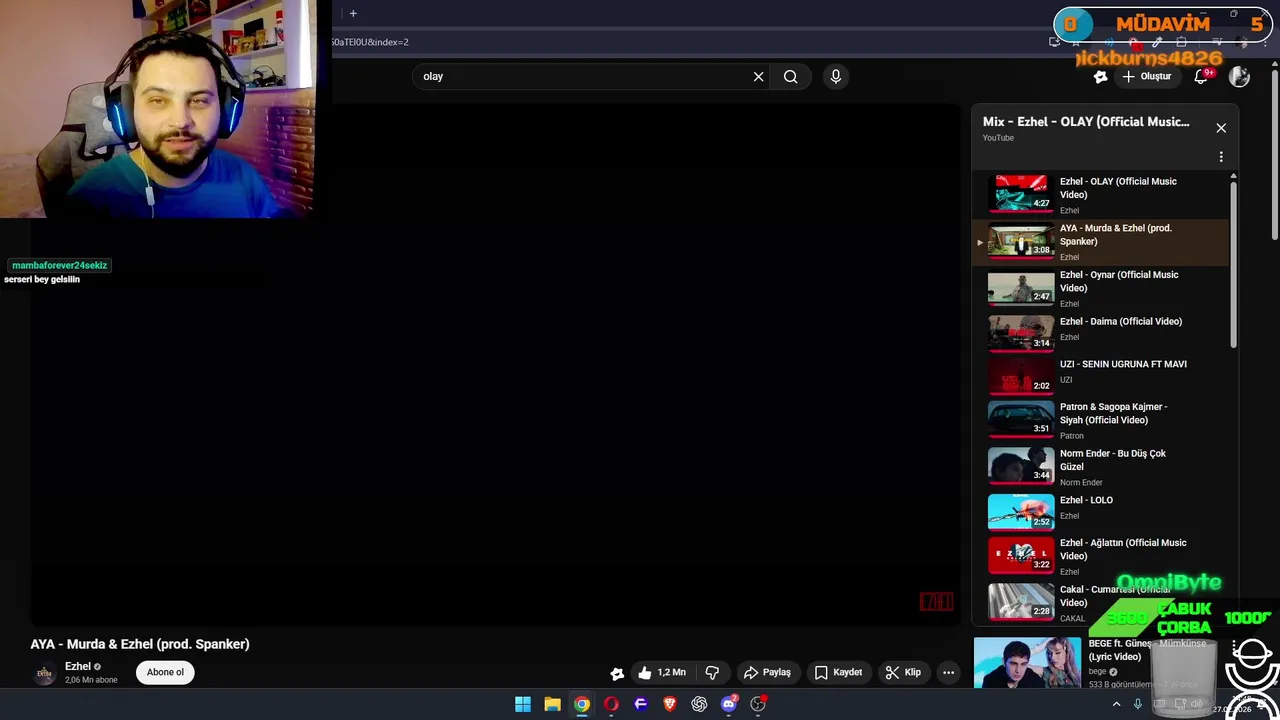The height and width of the screenshot is (720, 1280).
Task: Open the YouTube notifications bell
Action: point(1202,76)
